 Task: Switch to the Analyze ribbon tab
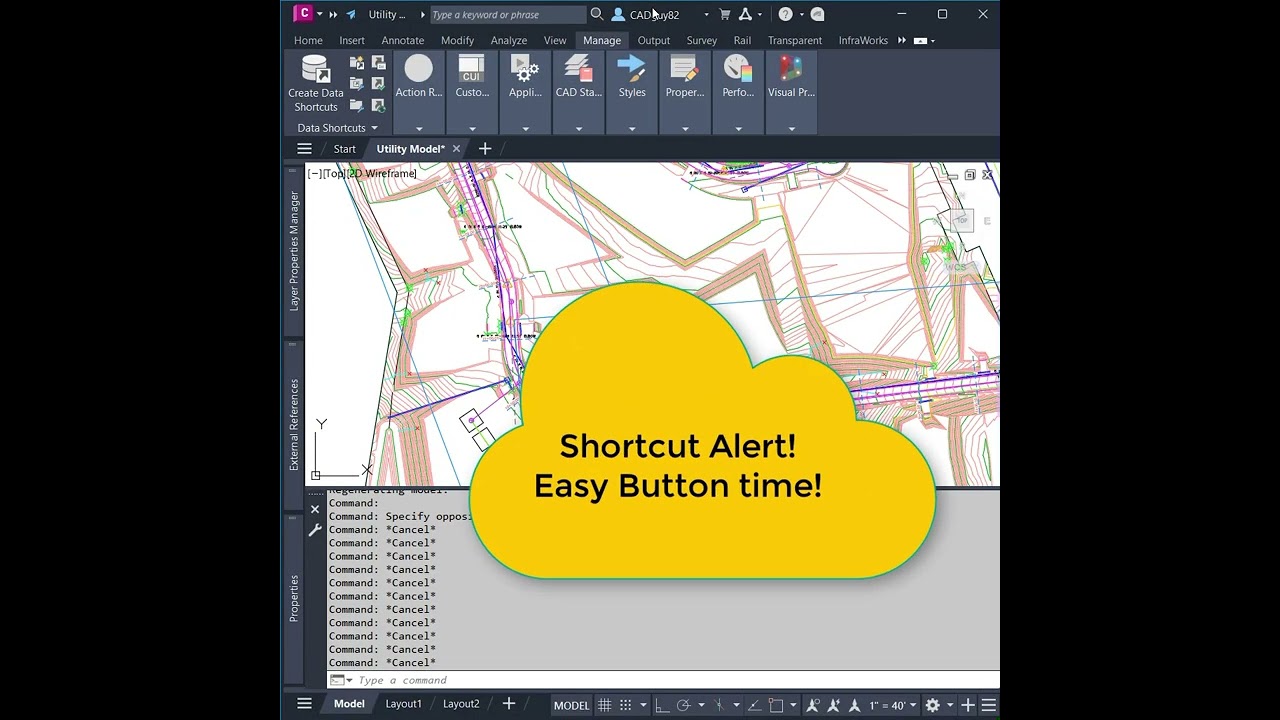508,40
